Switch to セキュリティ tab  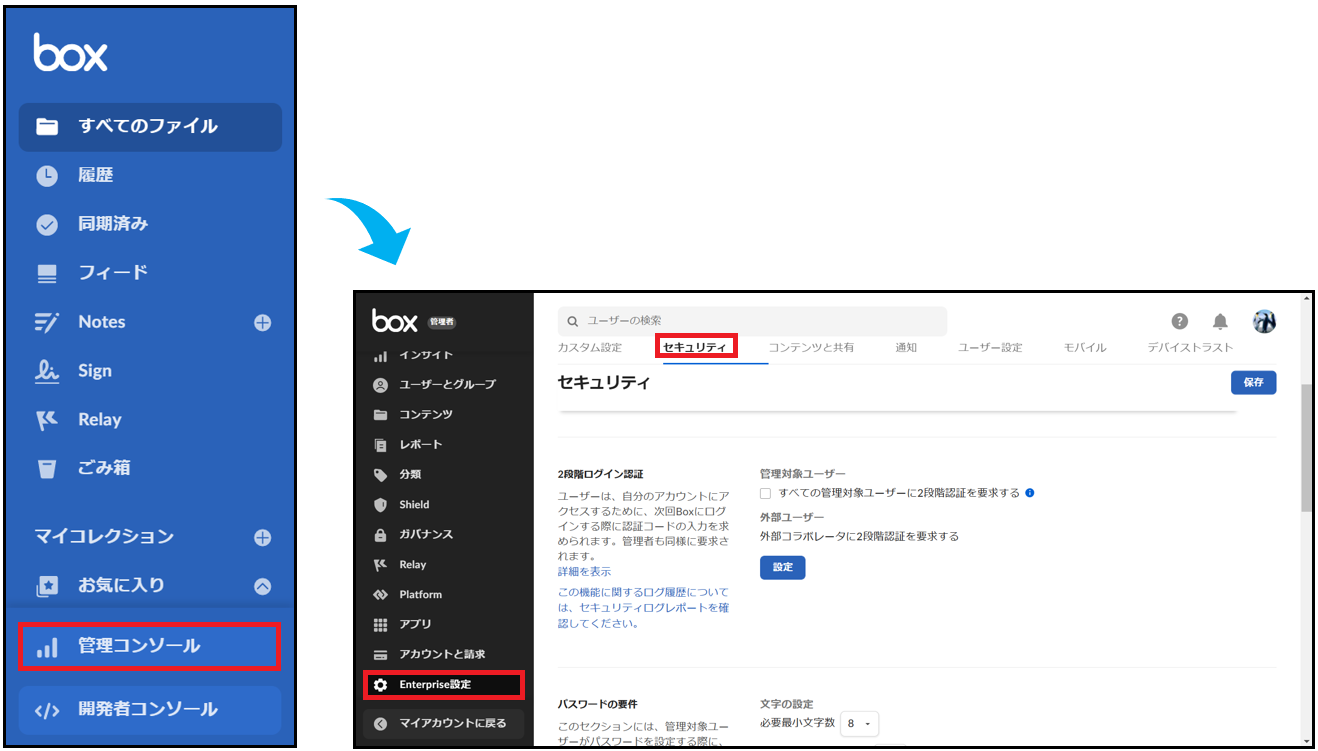coord(697,347)
